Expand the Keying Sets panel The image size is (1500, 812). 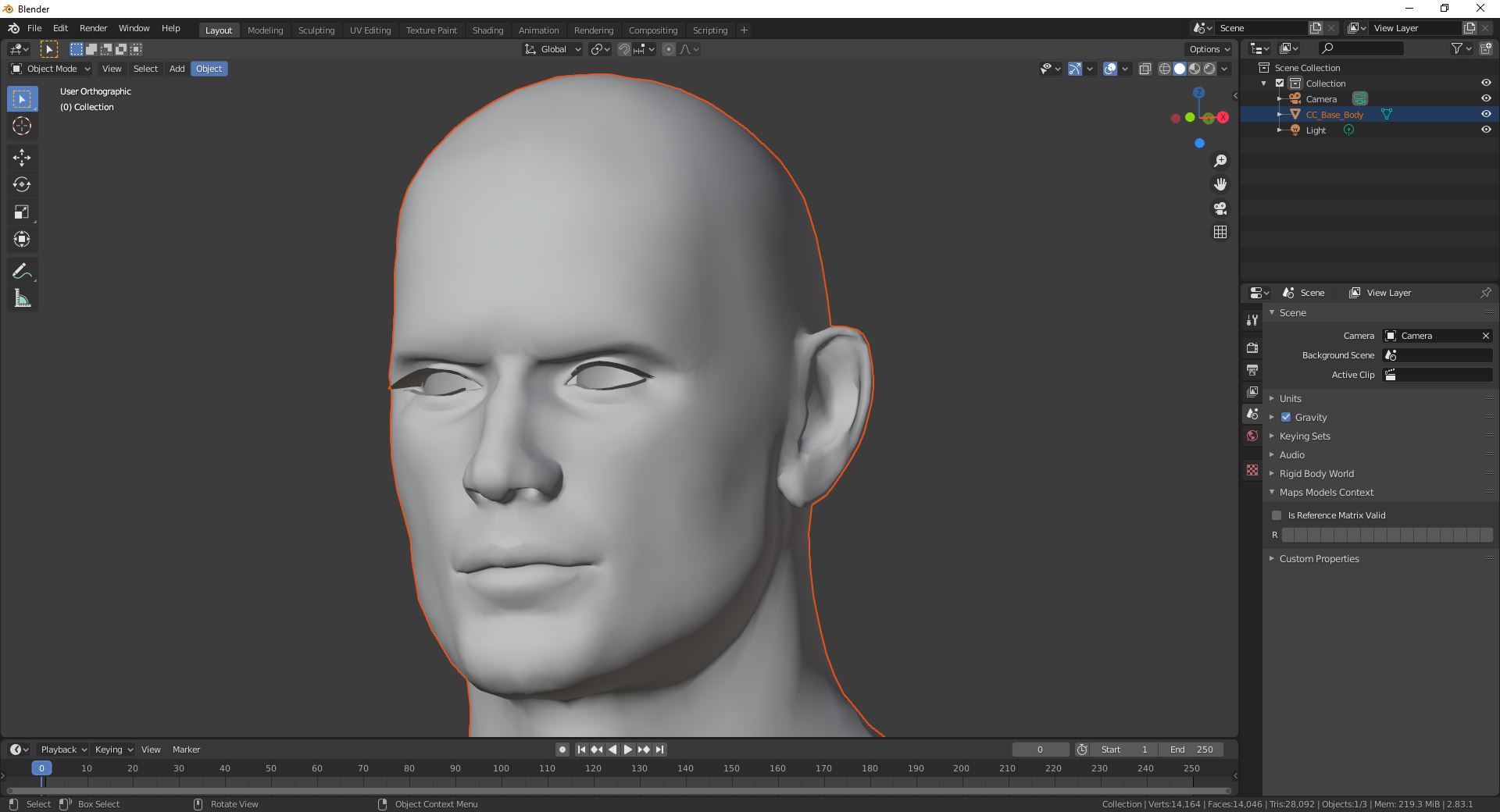point(1304,436)
